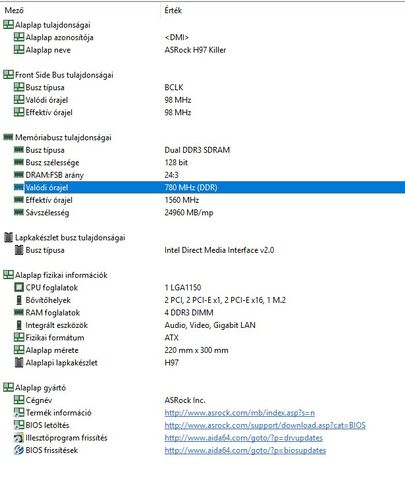Click the 24:3 ratio value
Viewport: 405px width, 480px height.
(x=171, y=175)
